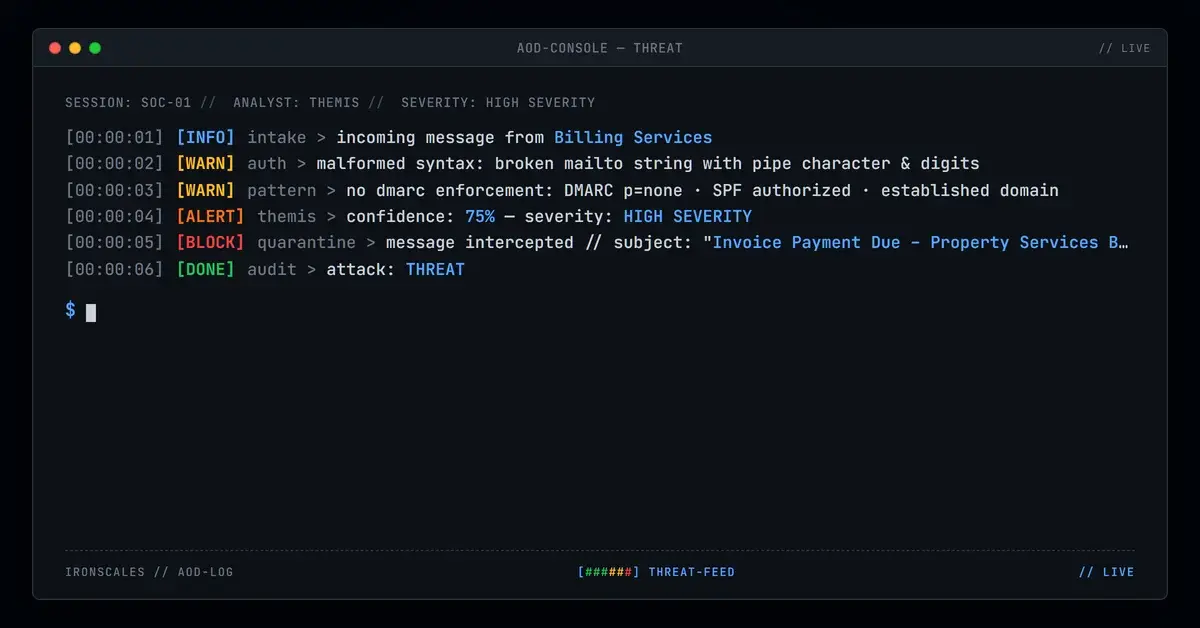
Task: Click the no dmarc enforcement message
Action: pos(702,190)
